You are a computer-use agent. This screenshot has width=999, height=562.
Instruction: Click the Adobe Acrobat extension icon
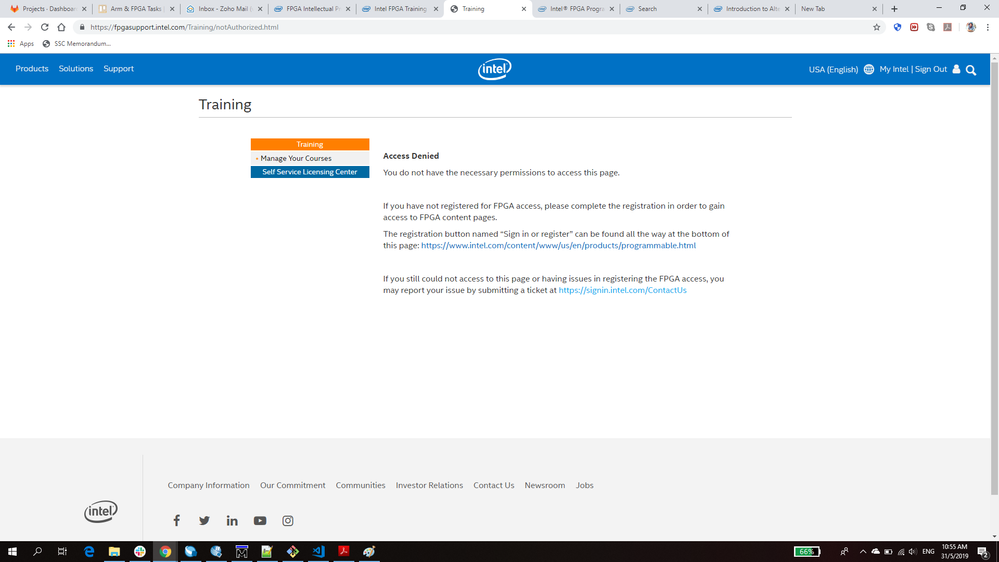point(947,27)
